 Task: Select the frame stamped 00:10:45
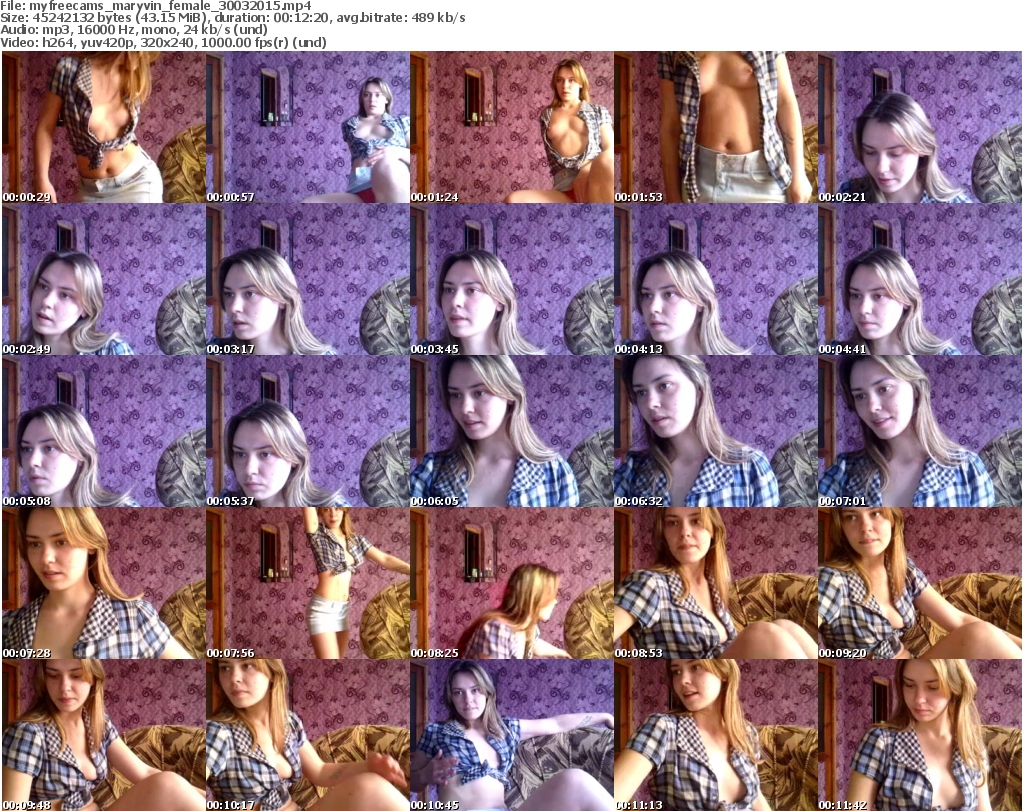(x=511, y=735)
